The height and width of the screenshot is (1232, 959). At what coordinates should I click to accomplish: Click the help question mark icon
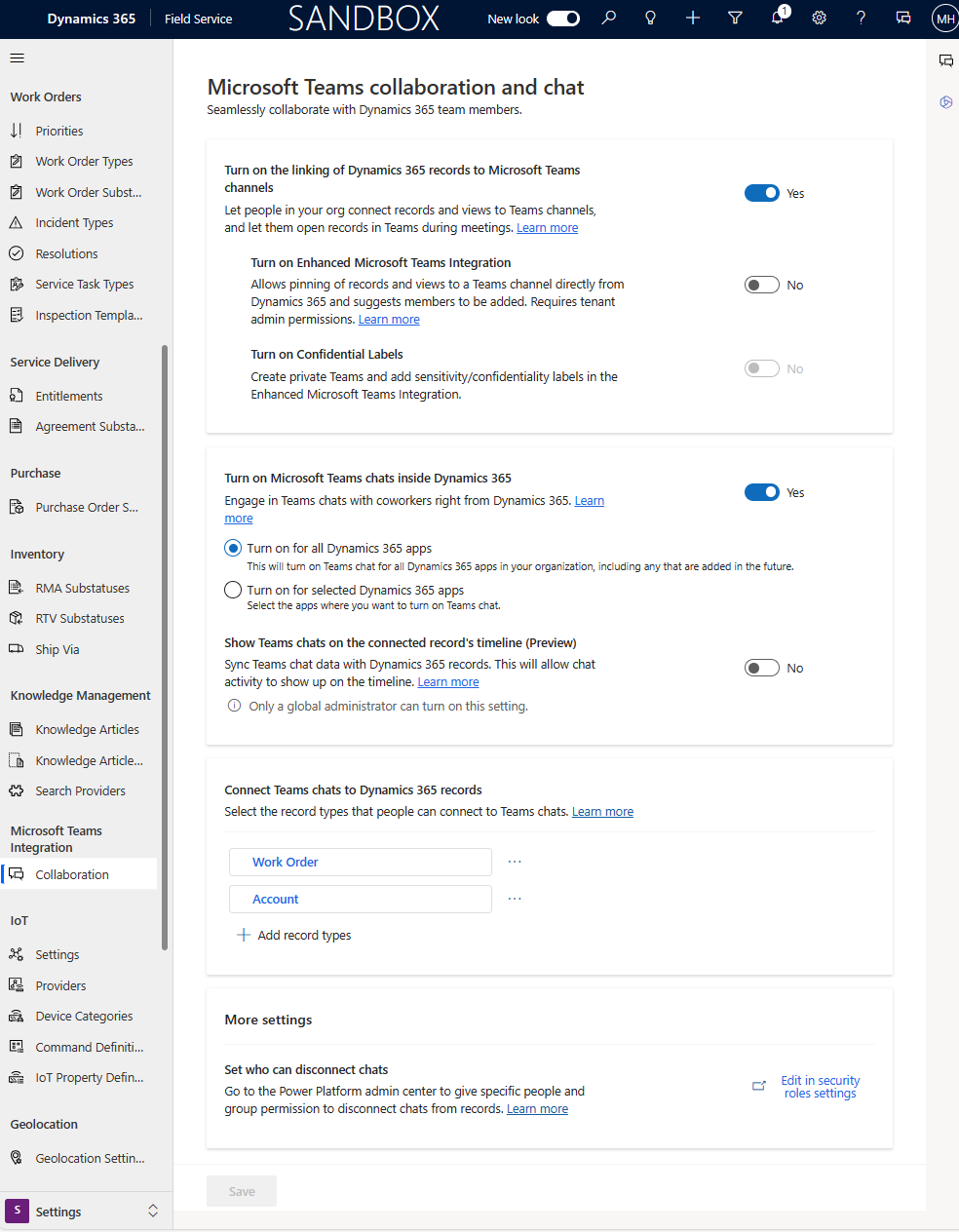tap(861, 18)
